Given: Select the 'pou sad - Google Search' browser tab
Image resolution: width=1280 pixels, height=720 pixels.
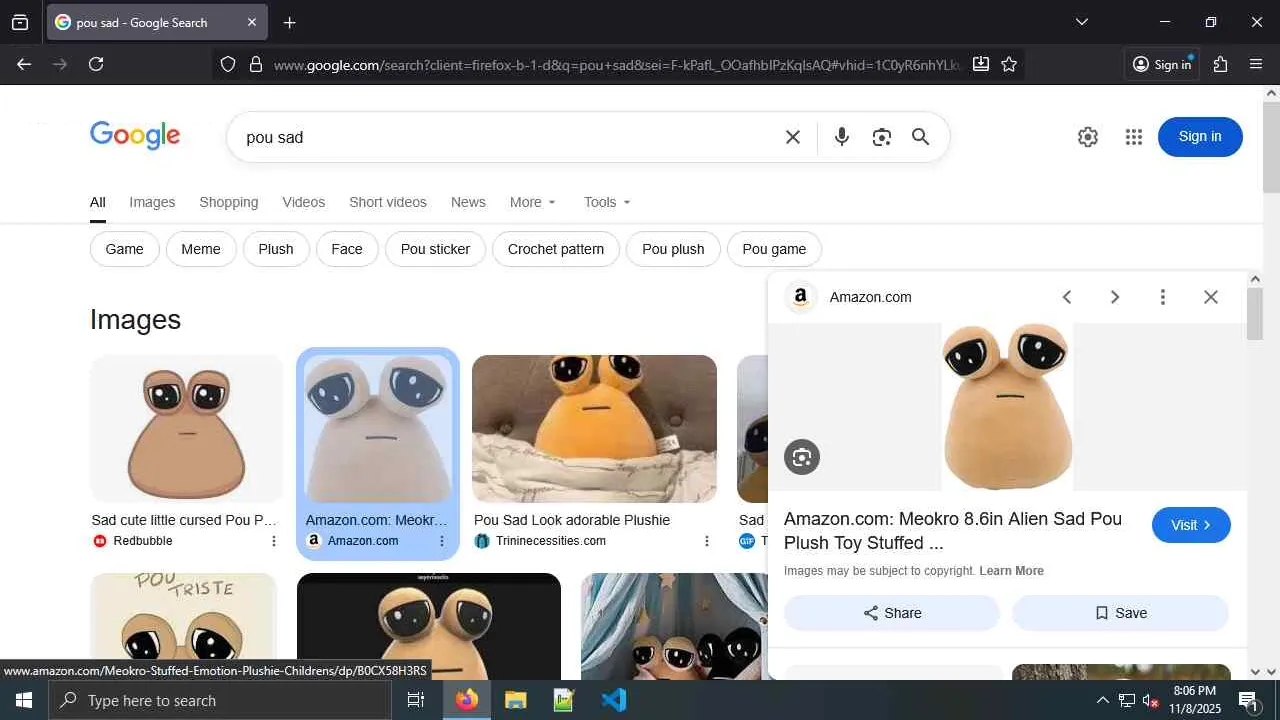Looking at the screenshot, I should (x=156, y=22).
